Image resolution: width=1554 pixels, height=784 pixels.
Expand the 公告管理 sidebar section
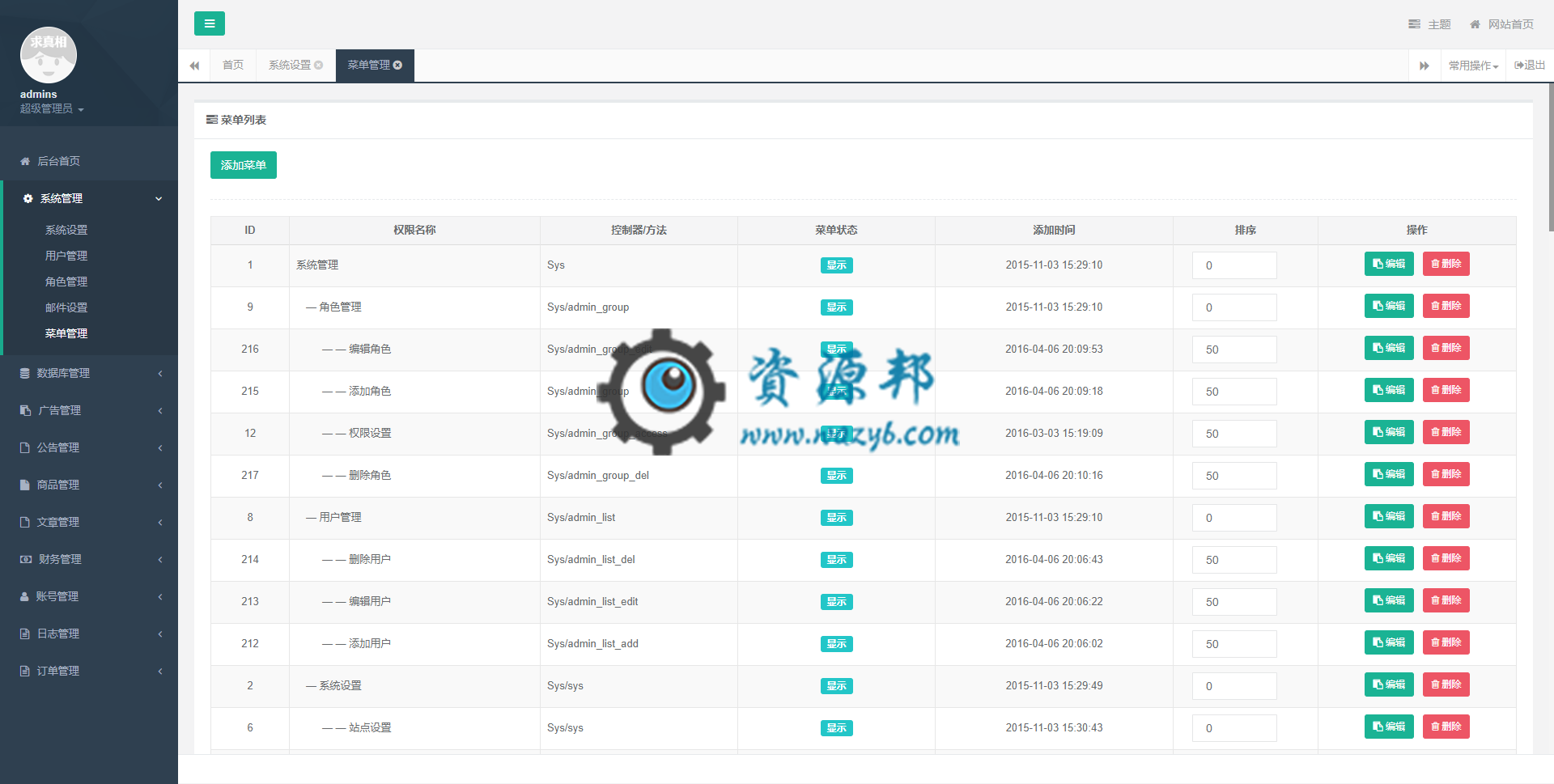click(x=89, y=447)
